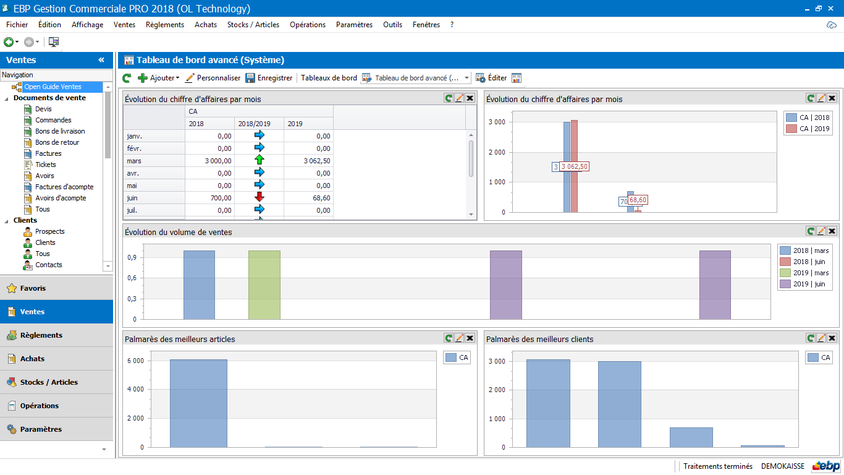Open the Ventes menu

(x=124, y=25)
